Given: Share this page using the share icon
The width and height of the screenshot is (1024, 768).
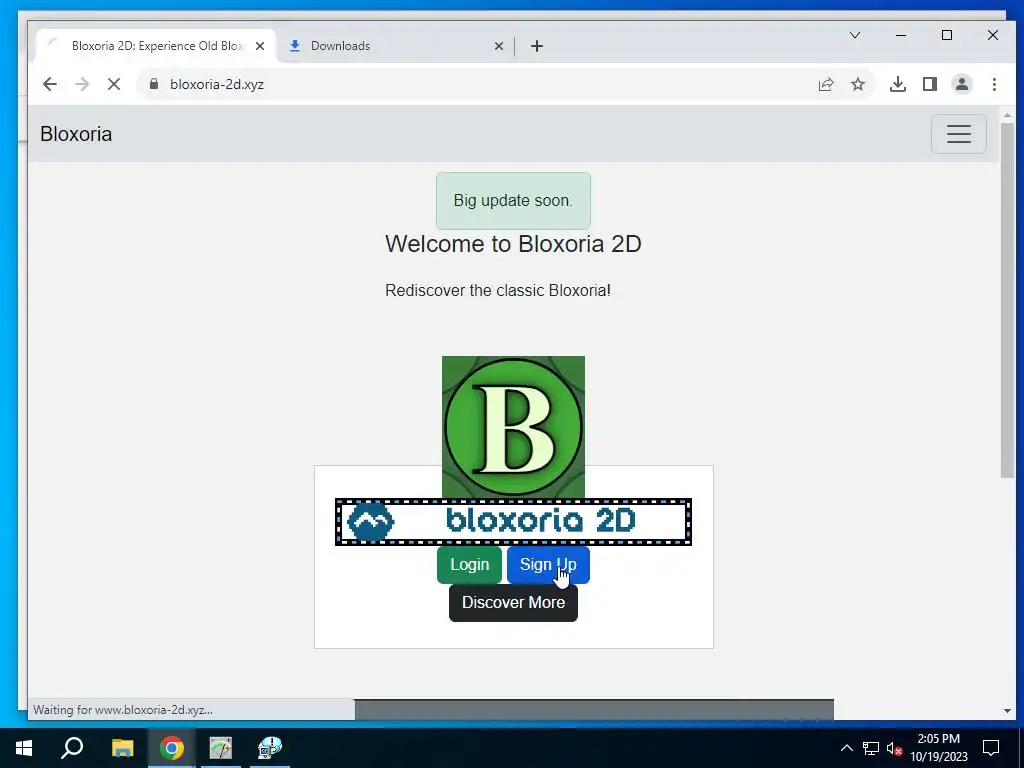Looking at the screenshot, I should point(826,84).
